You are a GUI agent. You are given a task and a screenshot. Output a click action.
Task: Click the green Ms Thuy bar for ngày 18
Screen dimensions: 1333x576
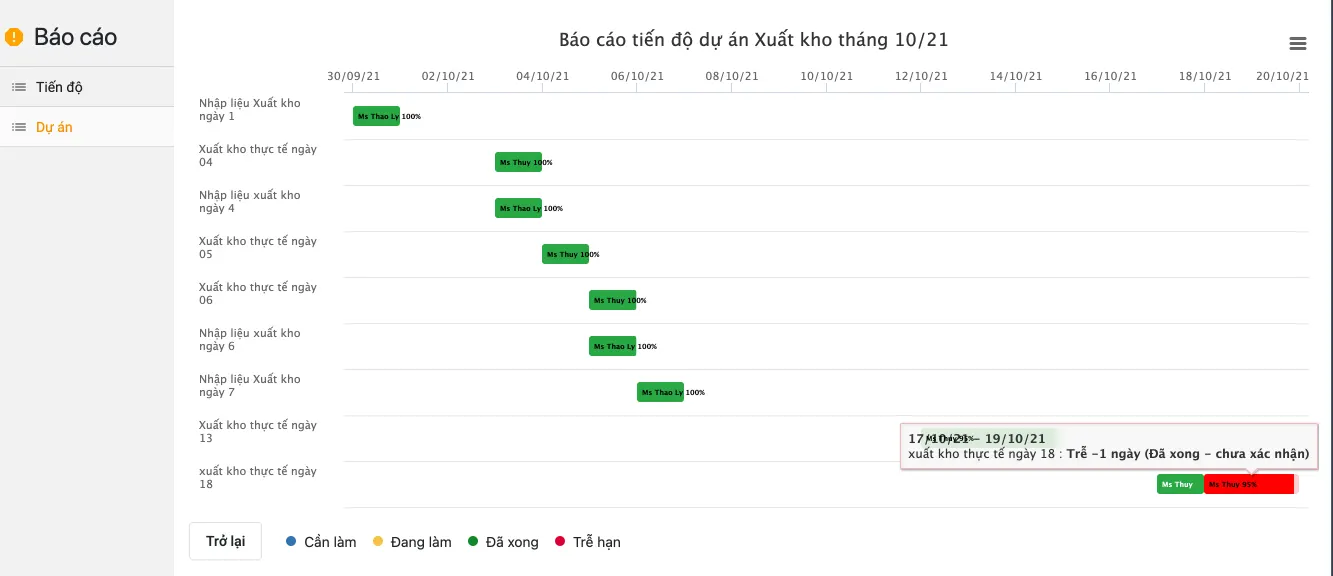coord(1180,484)
